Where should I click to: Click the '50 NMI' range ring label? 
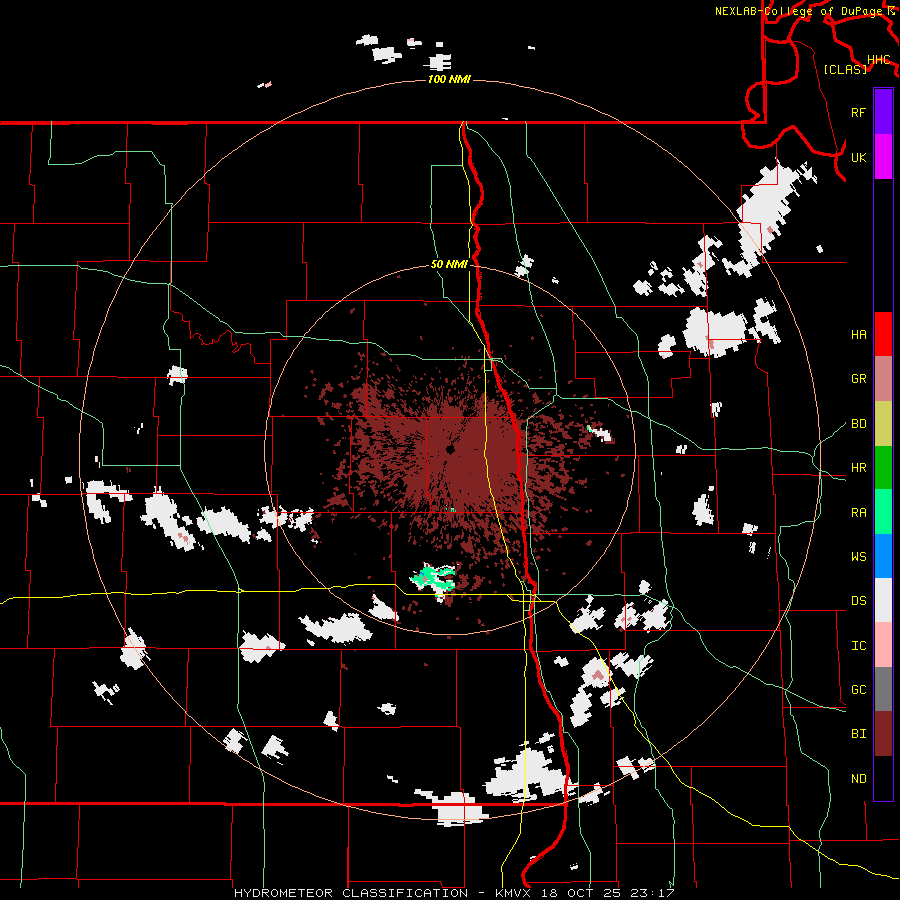pyautogui.click(x=449, y=264)
